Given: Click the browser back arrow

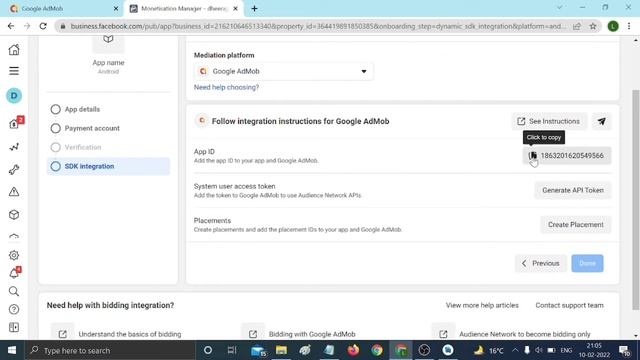Looking at the screenshot, I should [11, 26].
